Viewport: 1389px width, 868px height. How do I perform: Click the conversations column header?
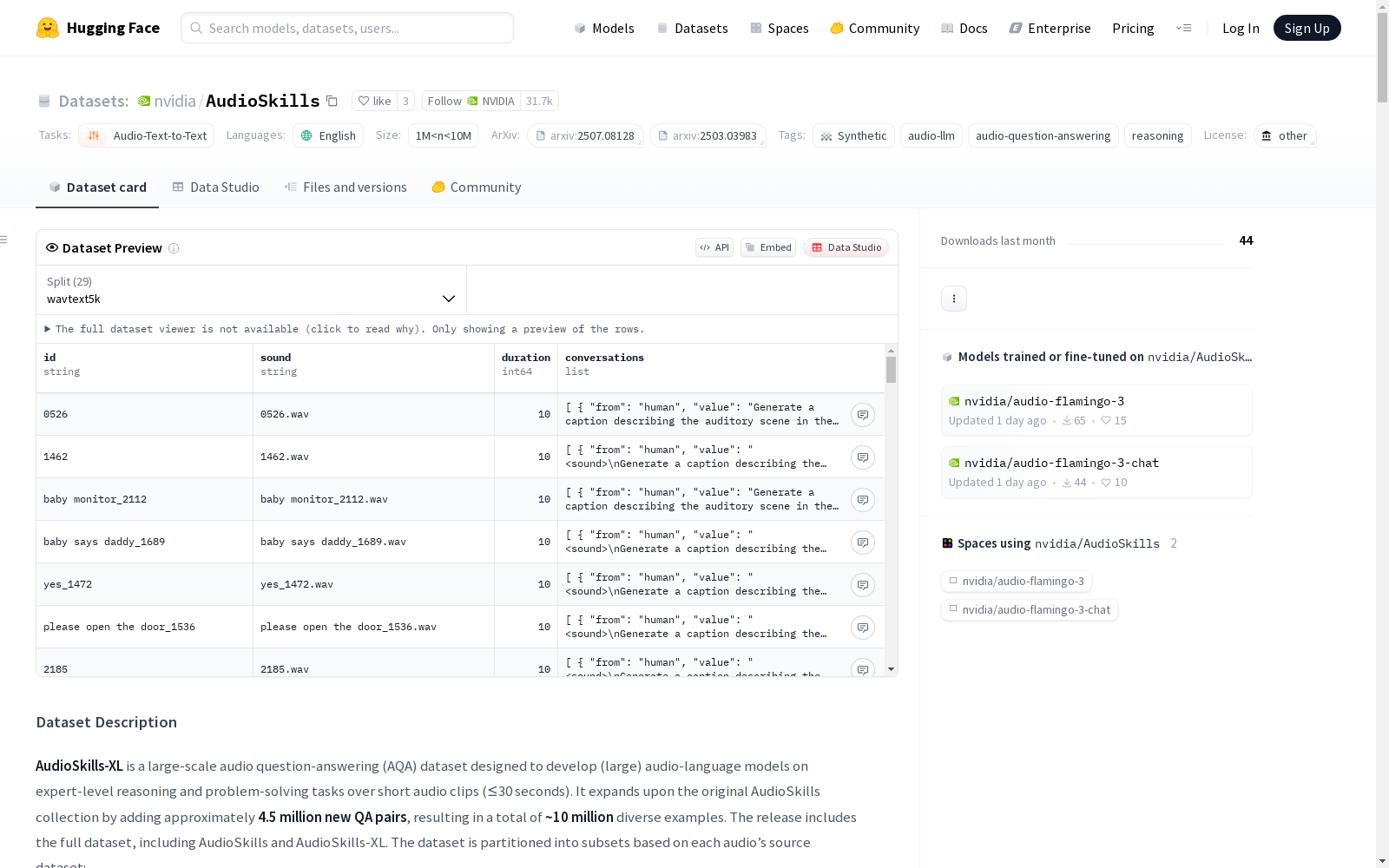tap(721, 368)
